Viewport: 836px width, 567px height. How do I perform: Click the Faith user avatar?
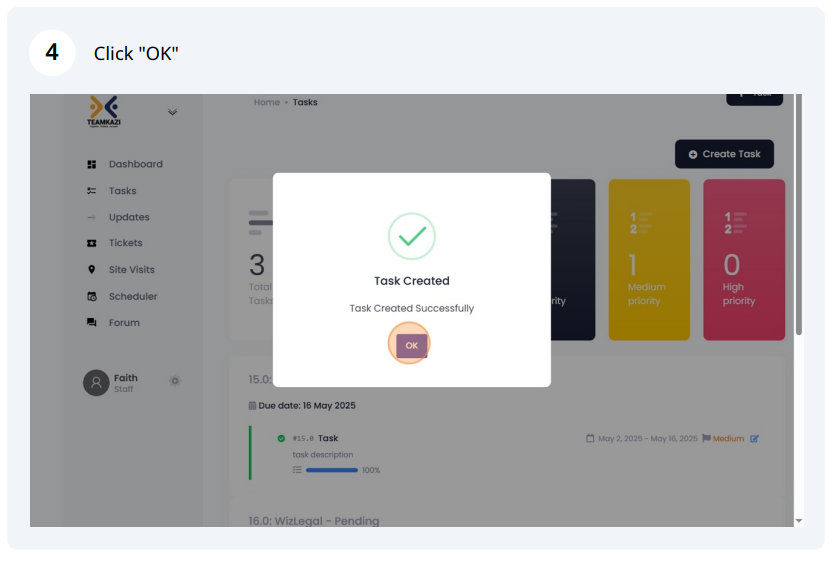click(x=96, y=383)
